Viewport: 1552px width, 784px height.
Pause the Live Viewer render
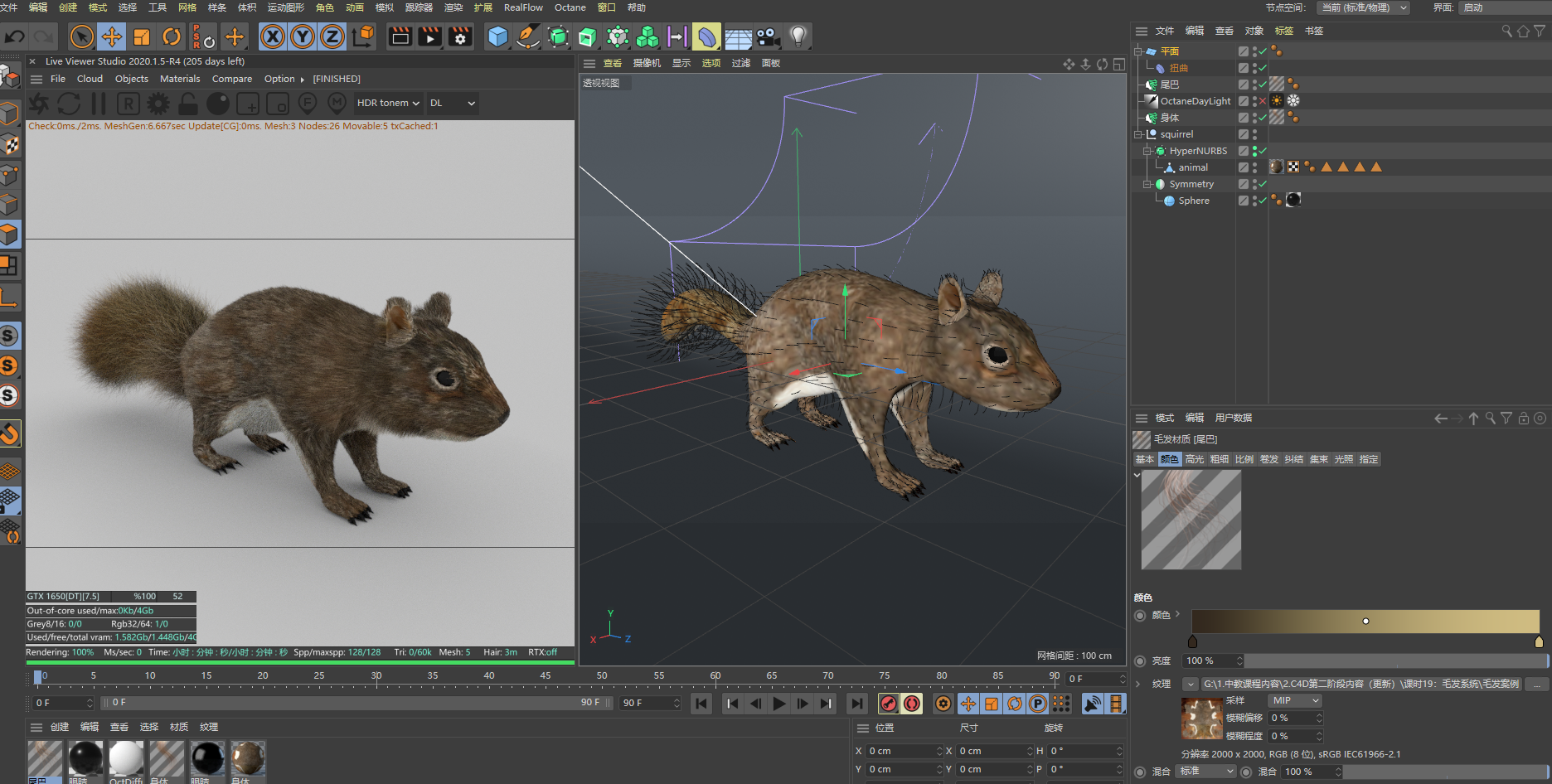99,104
